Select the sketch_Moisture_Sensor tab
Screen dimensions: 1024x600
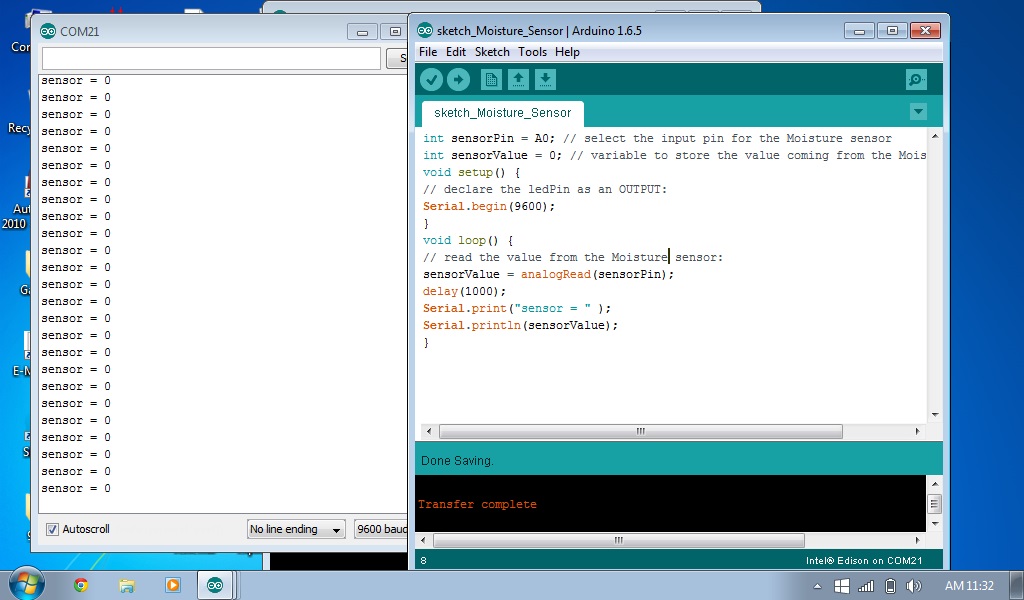coord(502,113)
